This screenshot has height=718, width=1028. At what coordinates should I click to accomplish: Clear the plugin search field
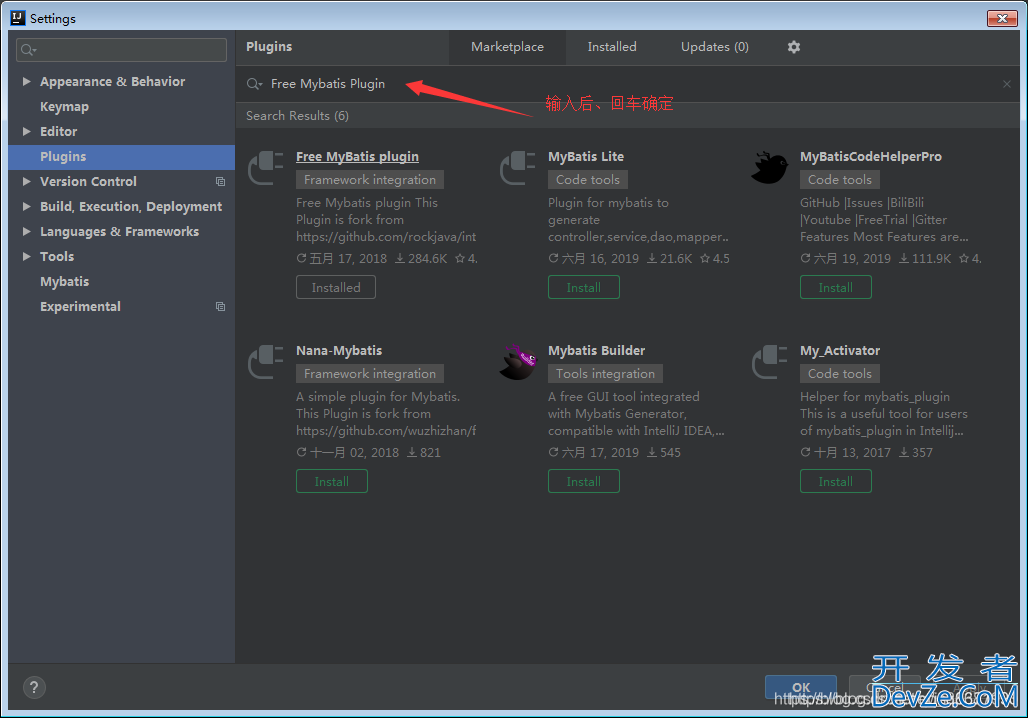click(1006, 84)
